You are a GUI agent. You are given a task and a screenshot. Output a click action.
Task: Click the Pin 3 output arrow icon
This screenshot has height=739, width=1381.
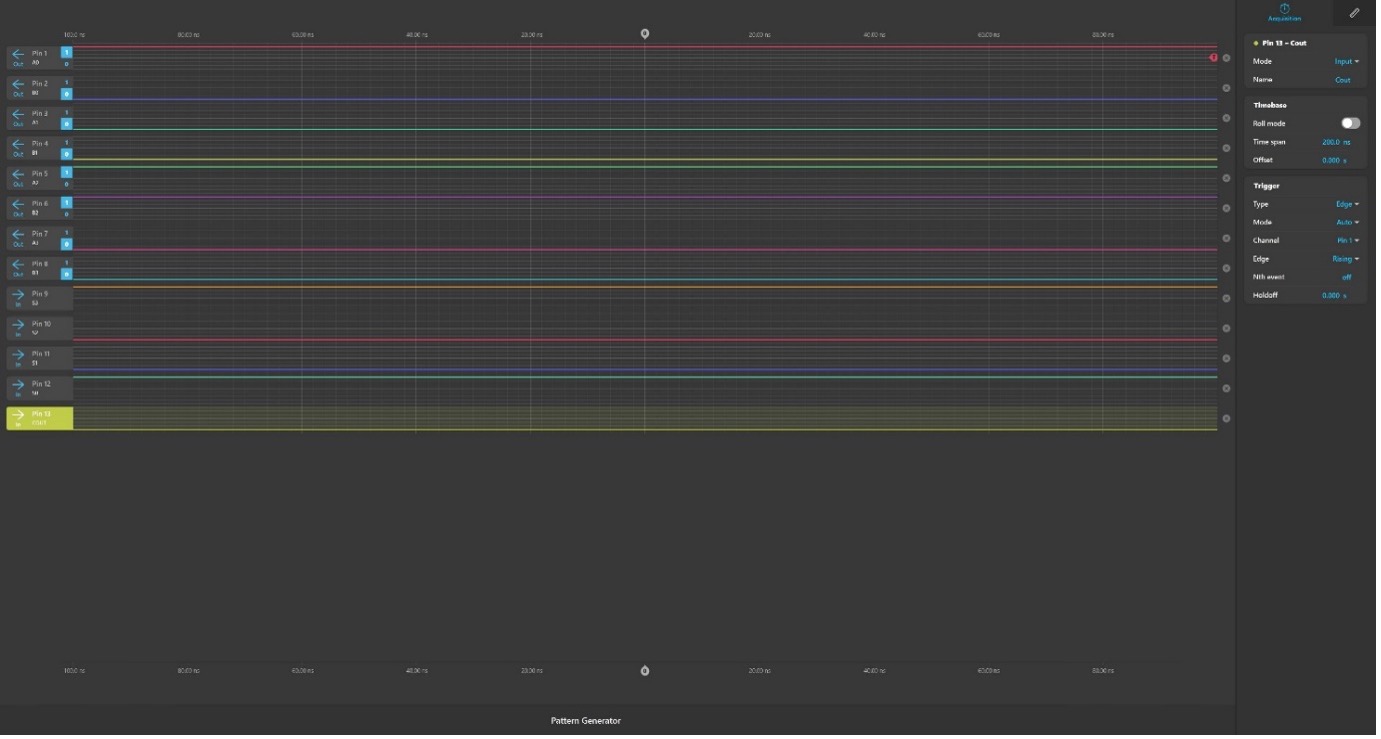click(x=18, y=115)
